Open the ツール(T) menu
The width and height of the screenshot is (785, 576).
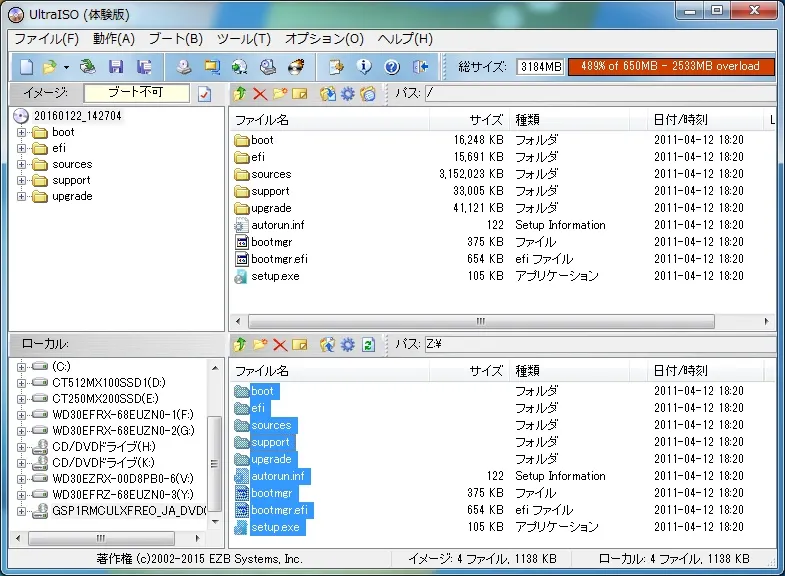tap(244, 39)
